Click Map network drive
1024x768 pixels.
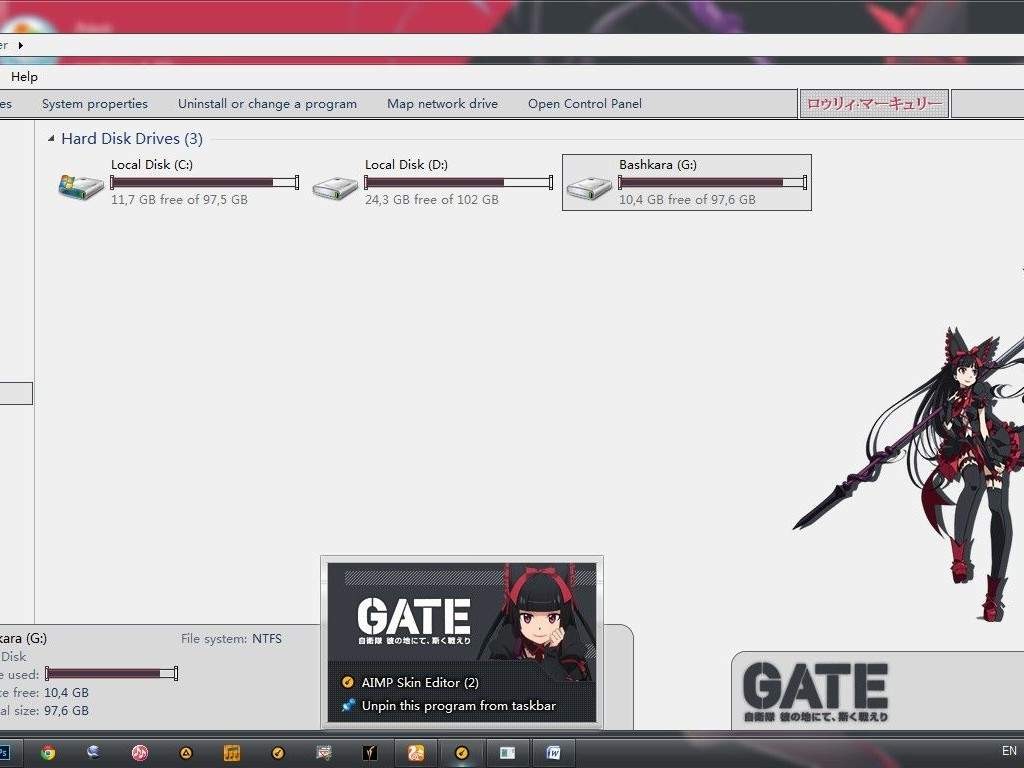442,103
